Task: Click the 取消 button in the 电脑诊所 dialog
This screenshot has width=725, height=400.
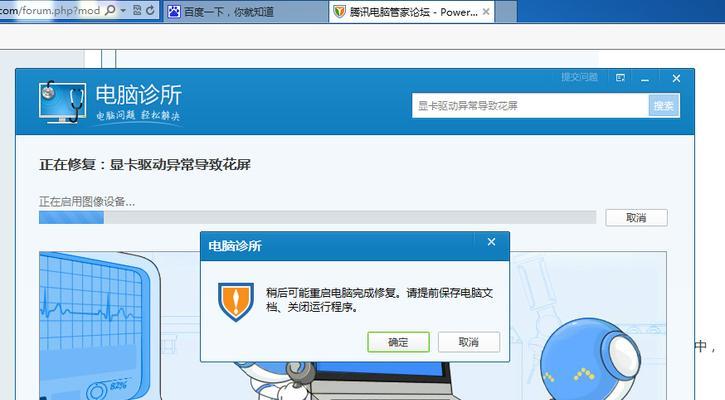Action: 469,342
